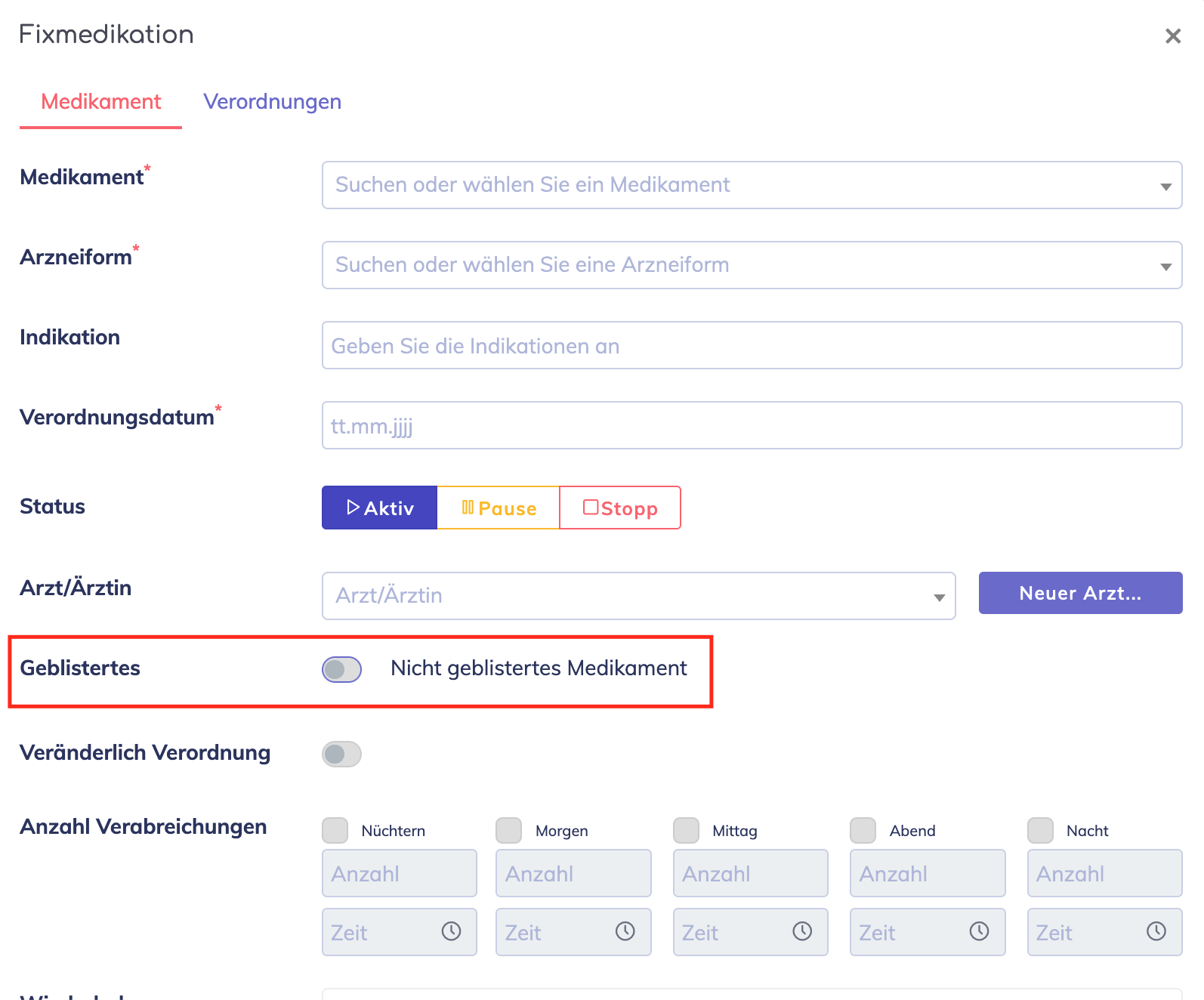Set status to Pause
Viewport: 1204px width, 1000px height.
(x=499, y=508)
